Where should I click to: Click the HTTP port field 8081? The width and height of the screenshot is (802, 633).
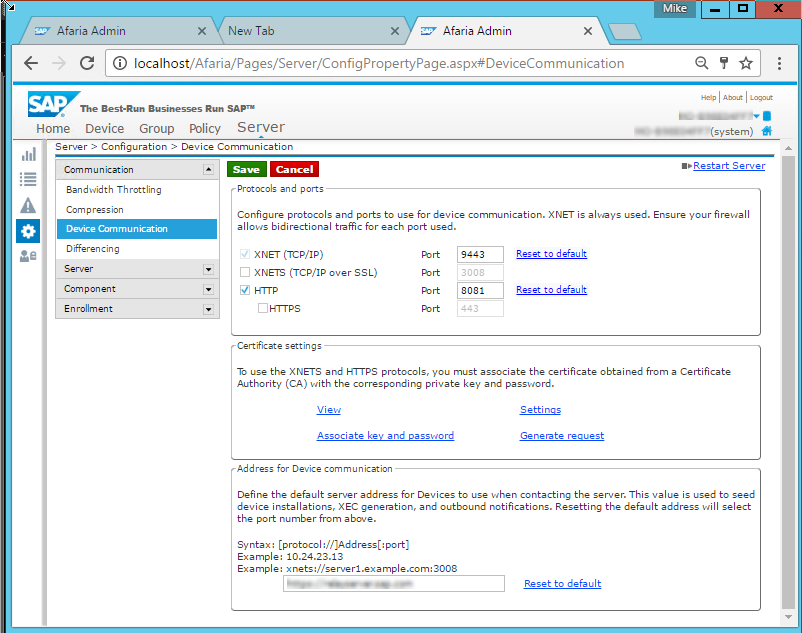(480, 290)
